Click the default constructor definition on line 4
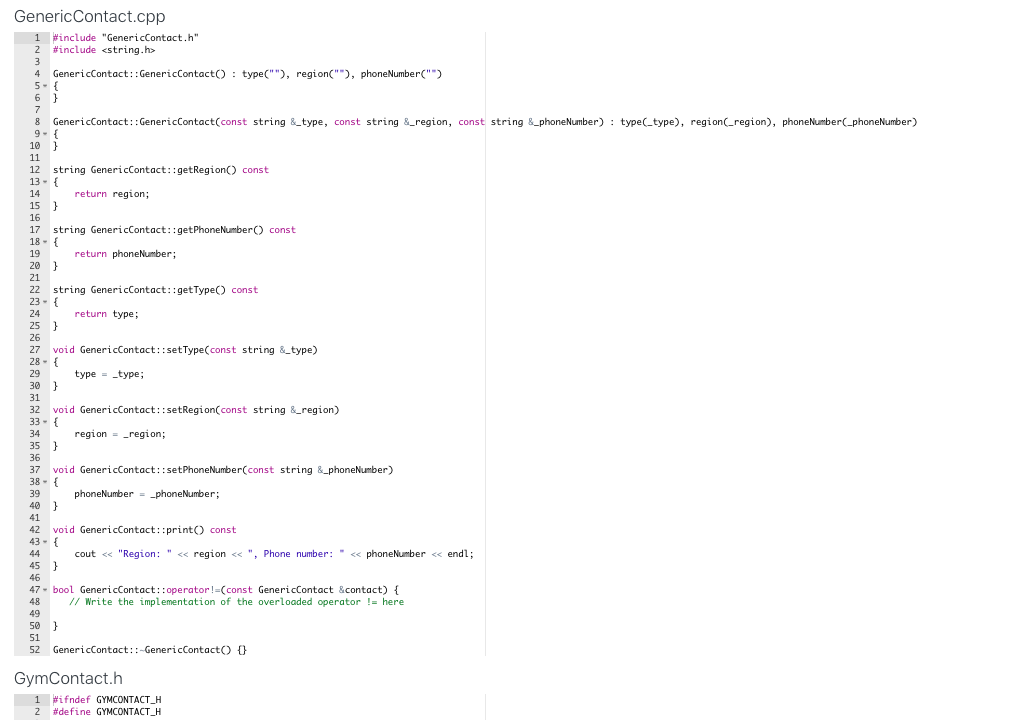 click(247, 74)
